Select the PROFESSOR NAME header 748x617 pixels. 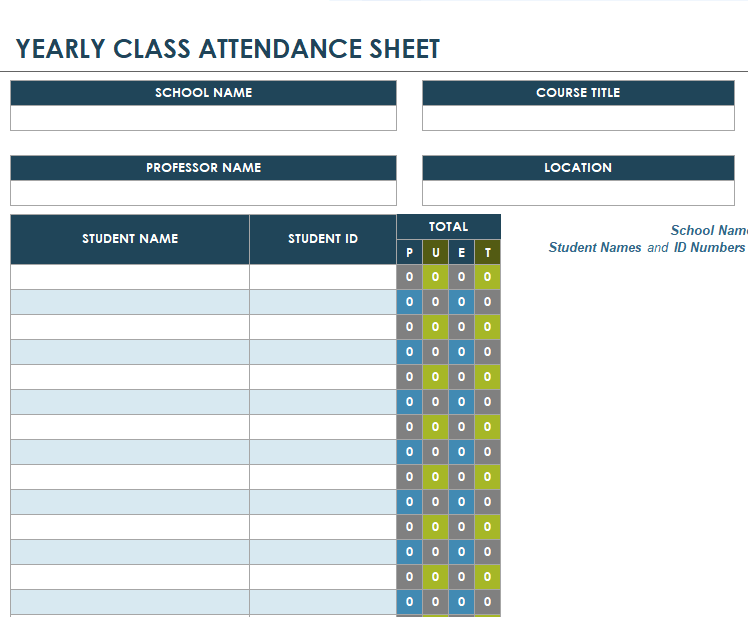(x=203, y=168)
